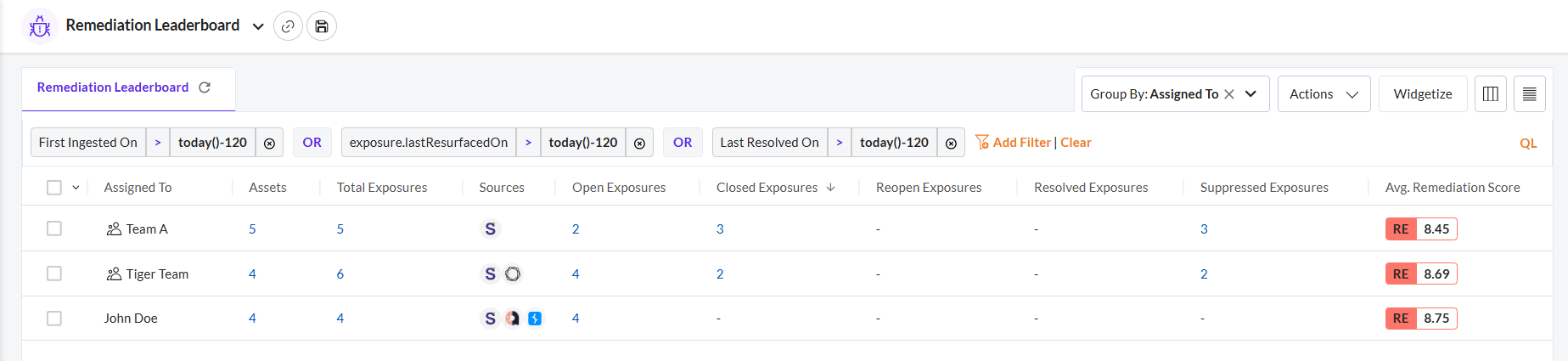Screen dimensions: 1568x361
Task: Click the circular ring source icon for Tiger Team
Action: (513, 274)
